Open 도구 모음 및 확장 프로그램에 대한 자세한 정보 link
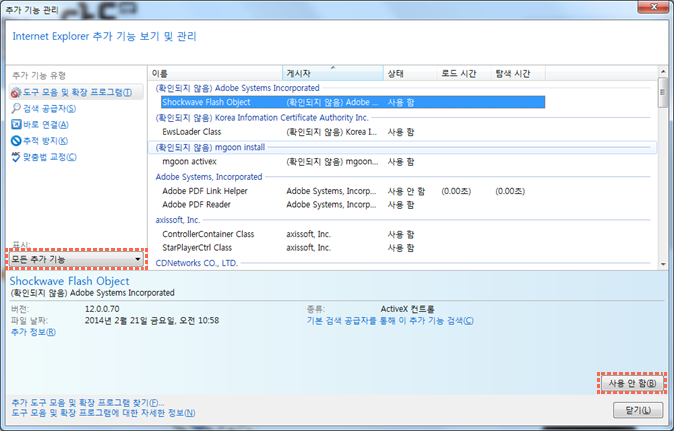This screenshot has width=674, height=431. (103, 413)
